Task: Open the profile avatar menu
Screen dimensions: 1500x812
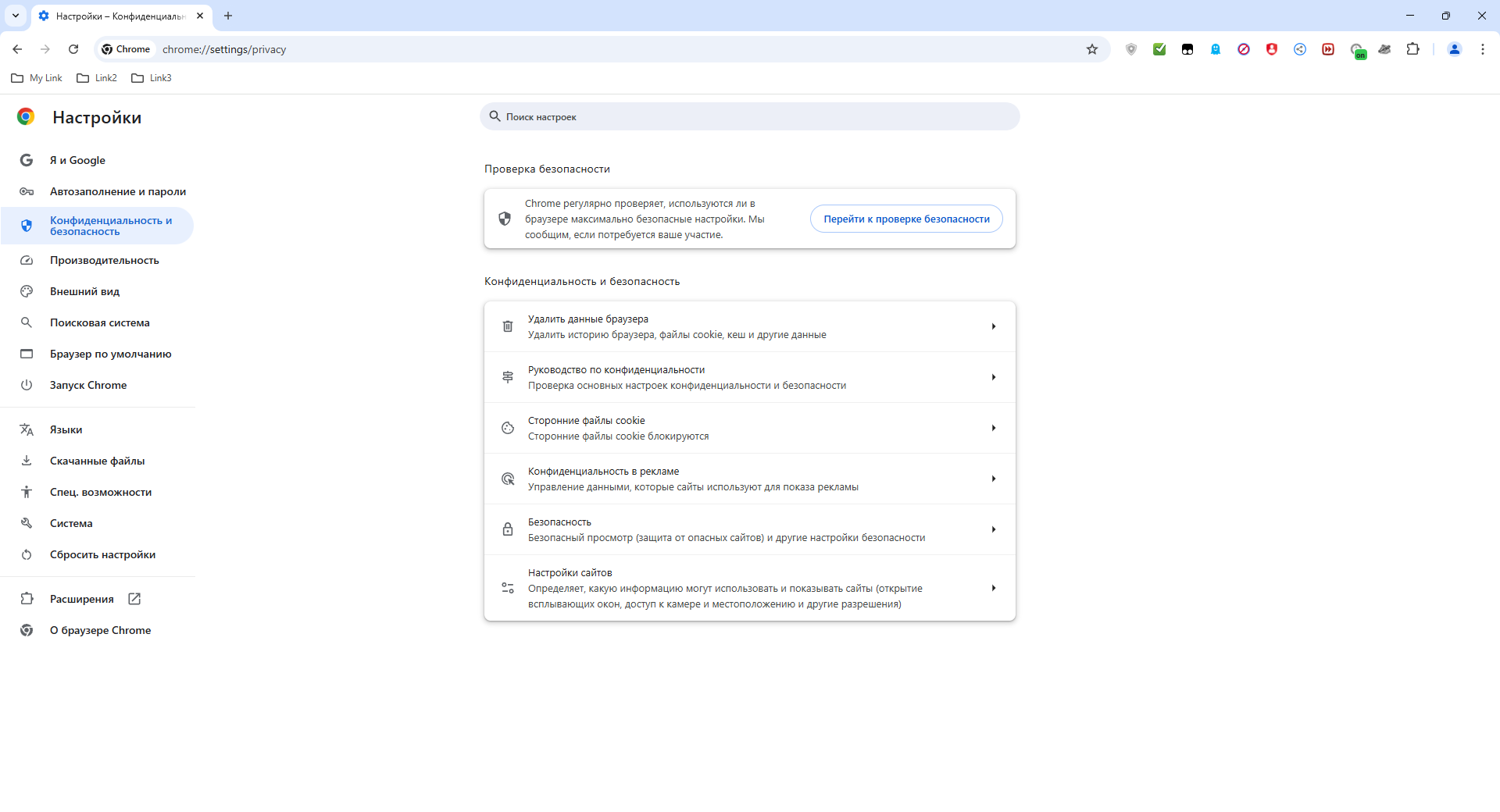Action: [x=1455, y=49]
